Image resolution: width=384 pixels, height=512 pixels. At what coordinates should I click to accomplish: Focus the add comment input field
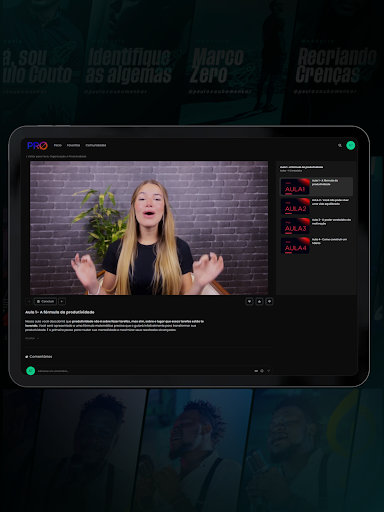tap(143, 371)
